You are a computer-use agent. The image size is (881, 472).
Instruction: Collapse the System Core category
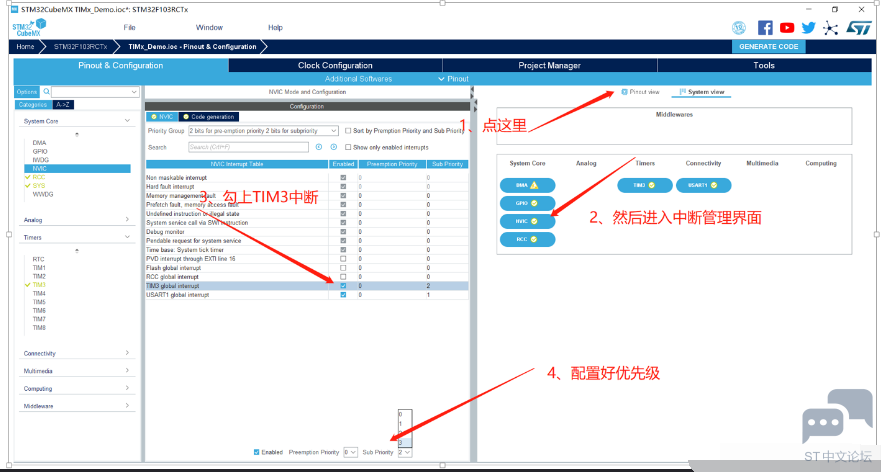tap(128, 121)
